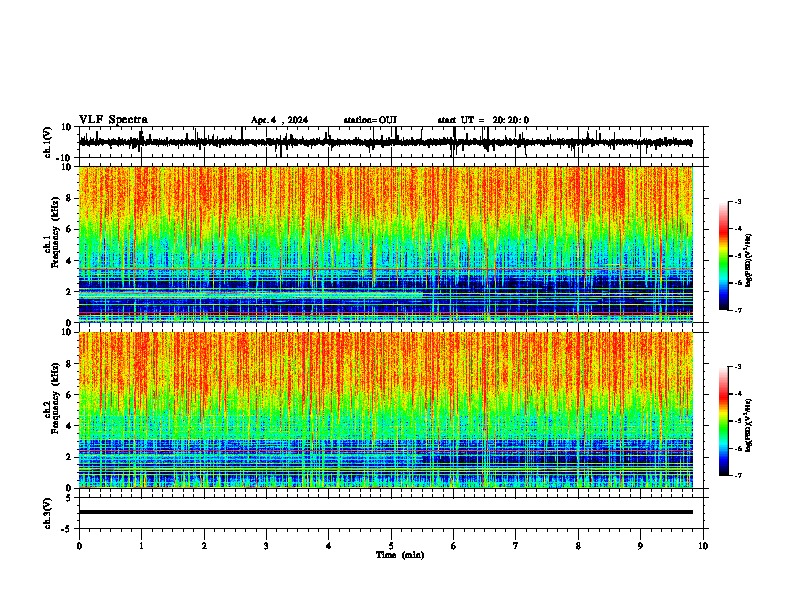792x612 pixels.
Task: Click time axis tick label "0"
Action: tap(79, 546)
